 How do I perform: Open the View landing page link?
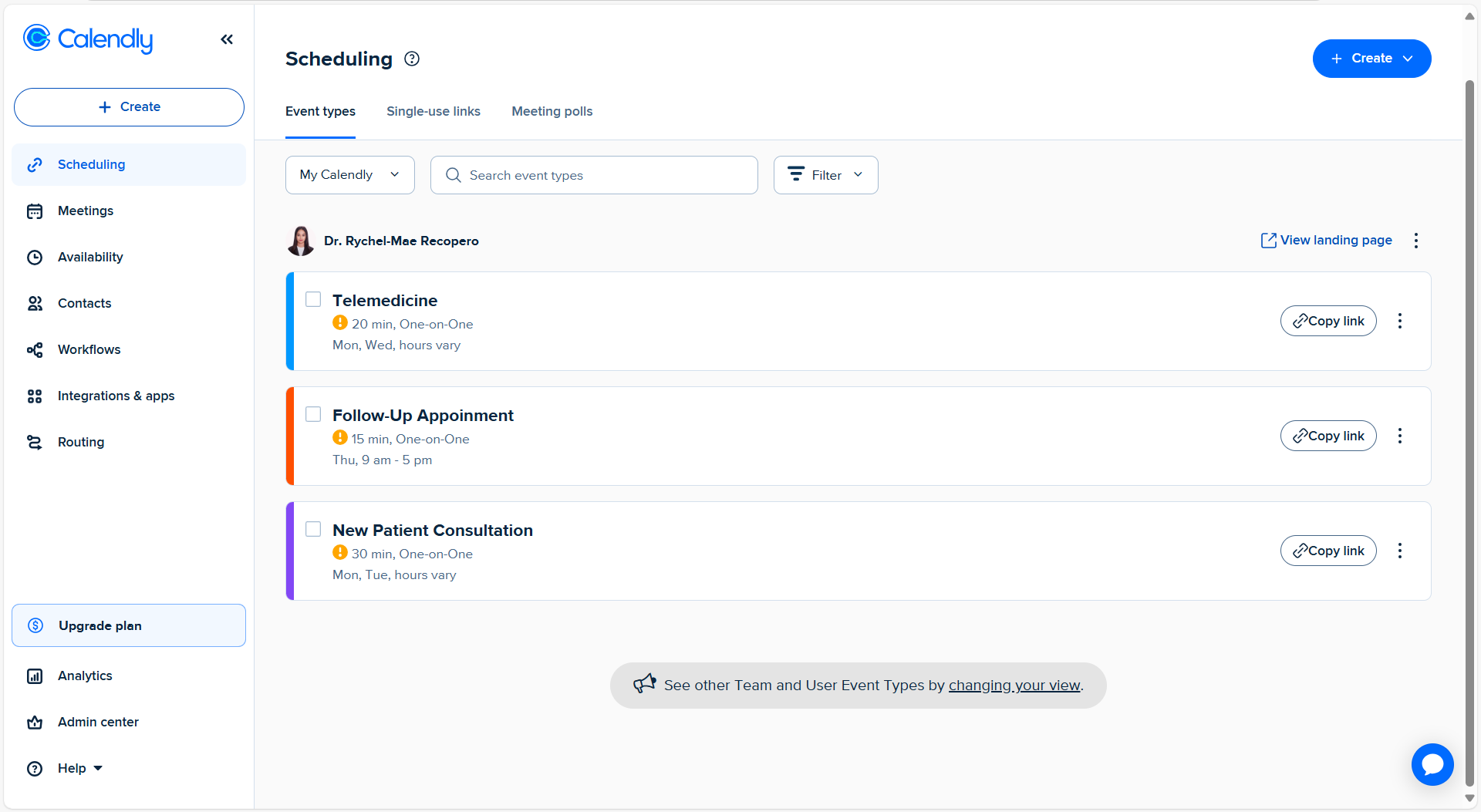click(x=1327, y=241)
